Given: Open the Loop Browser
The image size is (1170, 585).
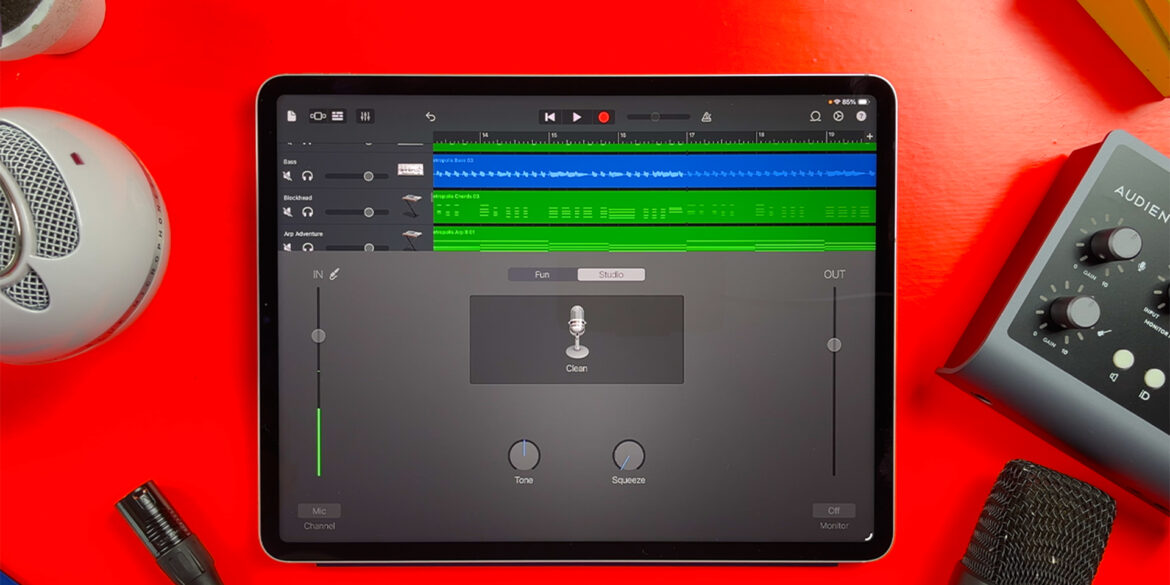Looking at the screenshot, I should point(815,114).
